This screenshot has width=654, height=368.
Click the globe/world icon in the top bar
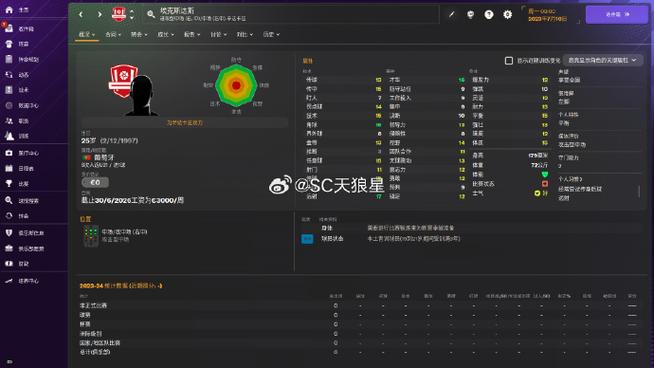[470, 15]
